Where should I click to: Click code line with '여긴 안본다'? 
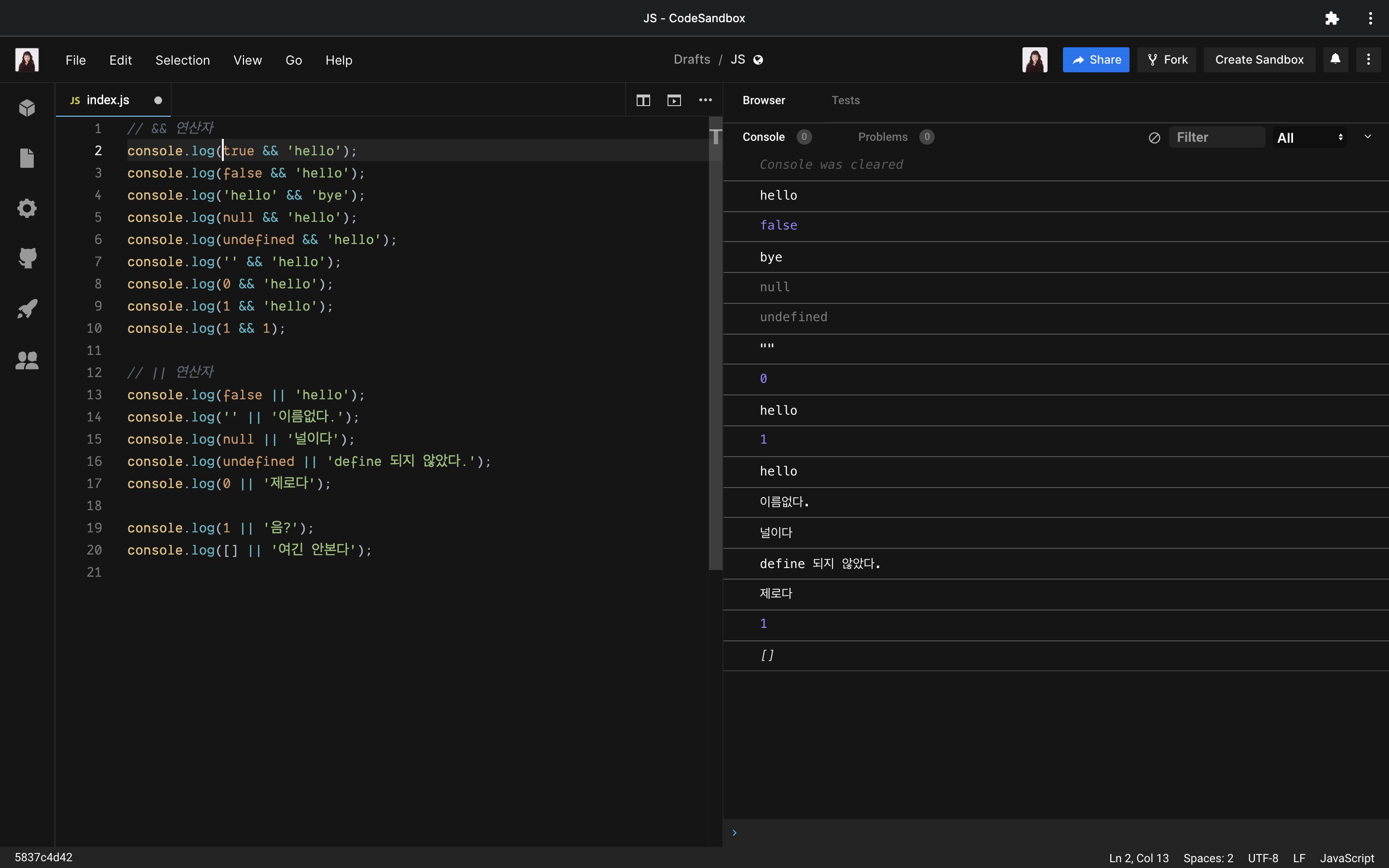coord(250,550)
